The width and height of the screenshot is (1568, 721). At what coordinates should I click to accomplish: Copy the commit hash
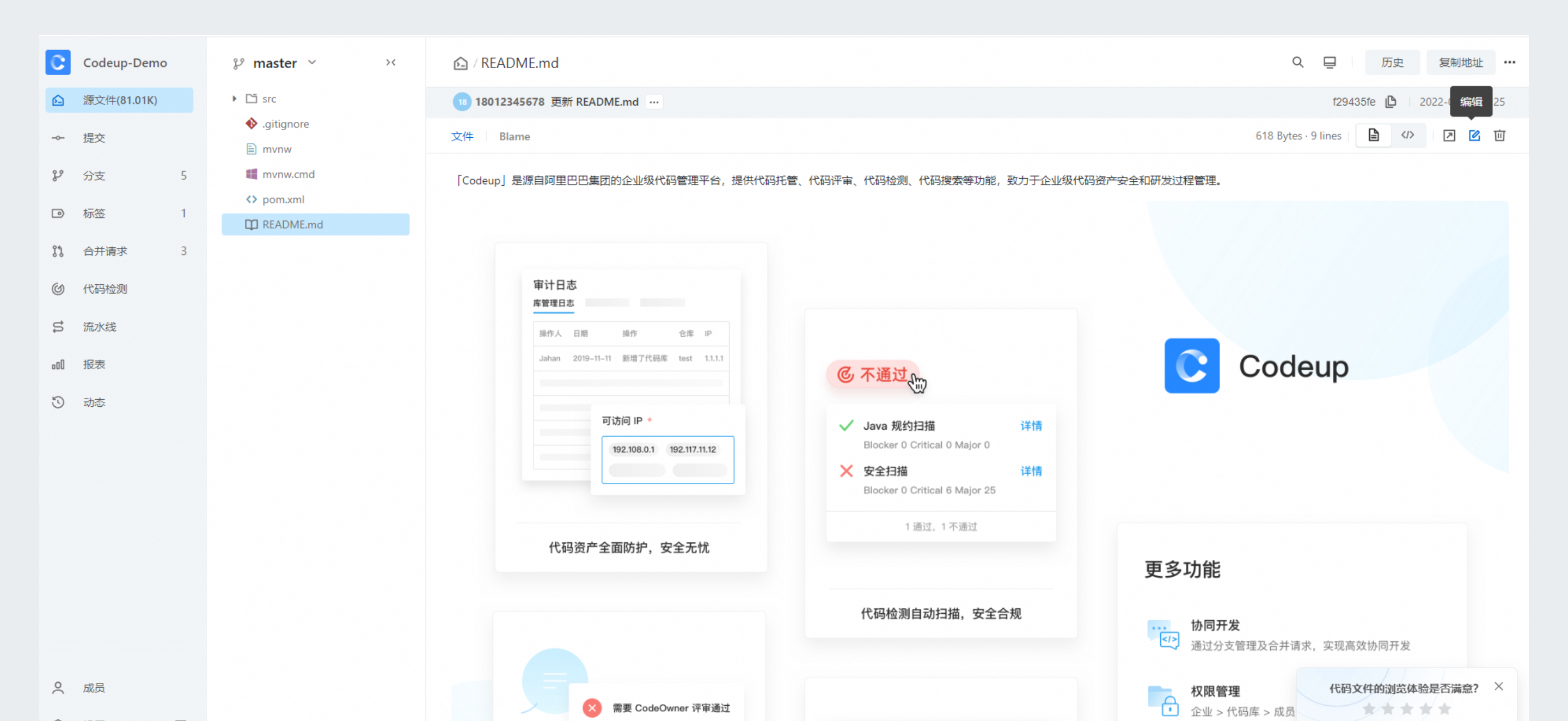pos(1391,102)
